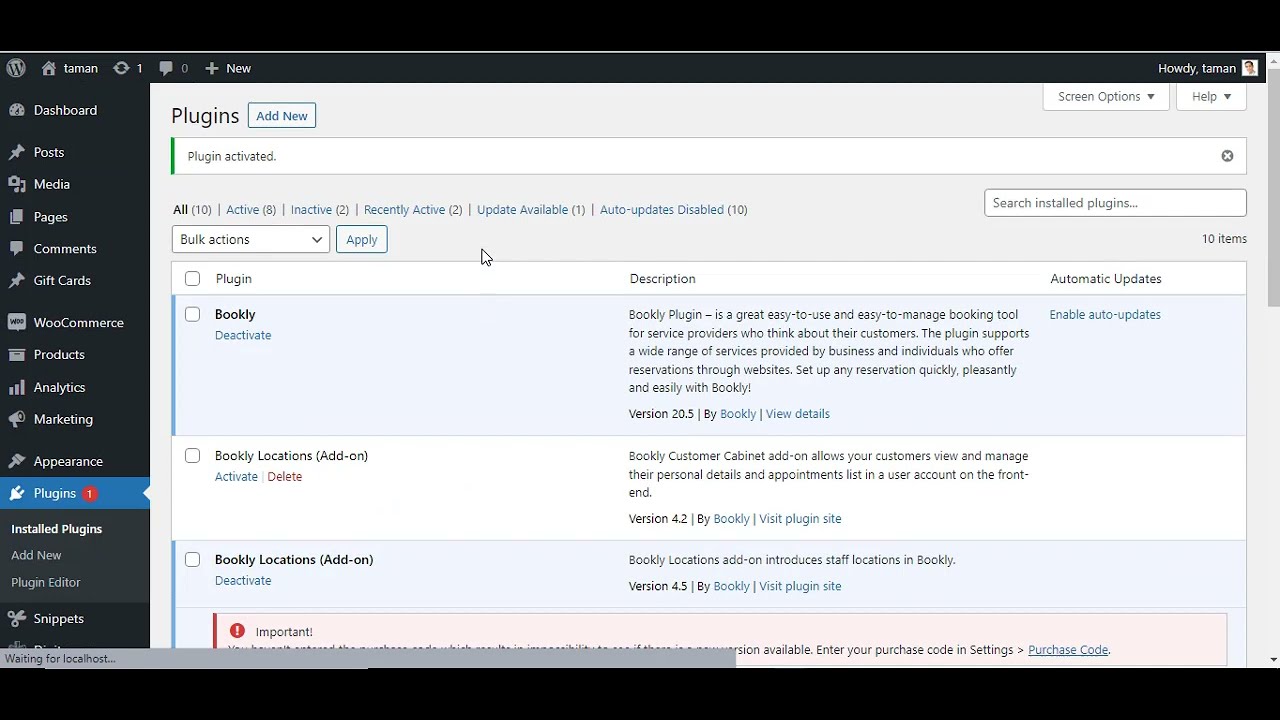Toggle the select-all plugins checkbox
This screenshot has width=1280, height=720.
(192, 279)
